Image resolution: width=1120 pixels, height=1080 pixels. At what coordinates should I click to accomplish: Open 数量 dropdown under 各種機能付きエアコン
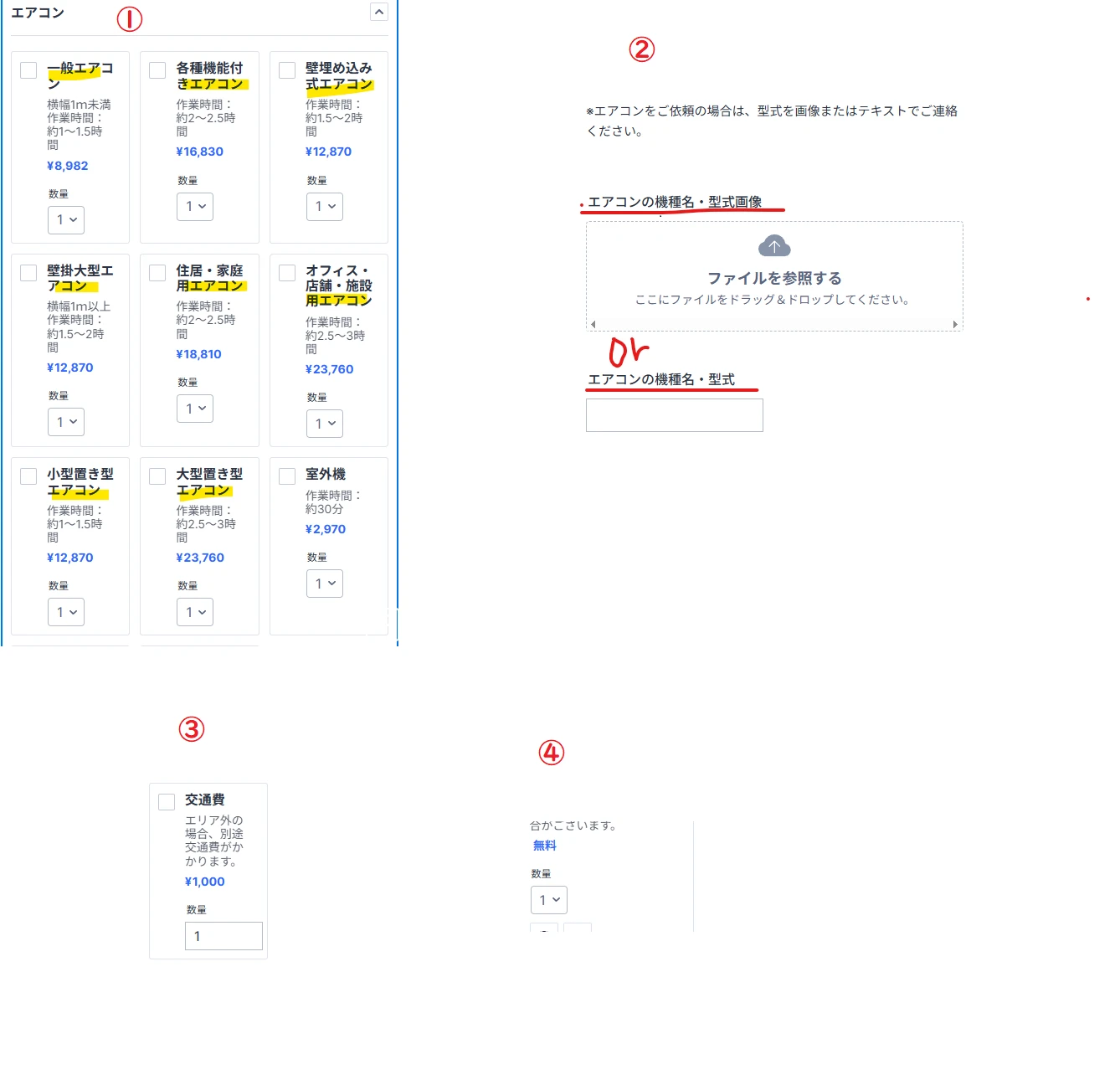tap(195, 206)
